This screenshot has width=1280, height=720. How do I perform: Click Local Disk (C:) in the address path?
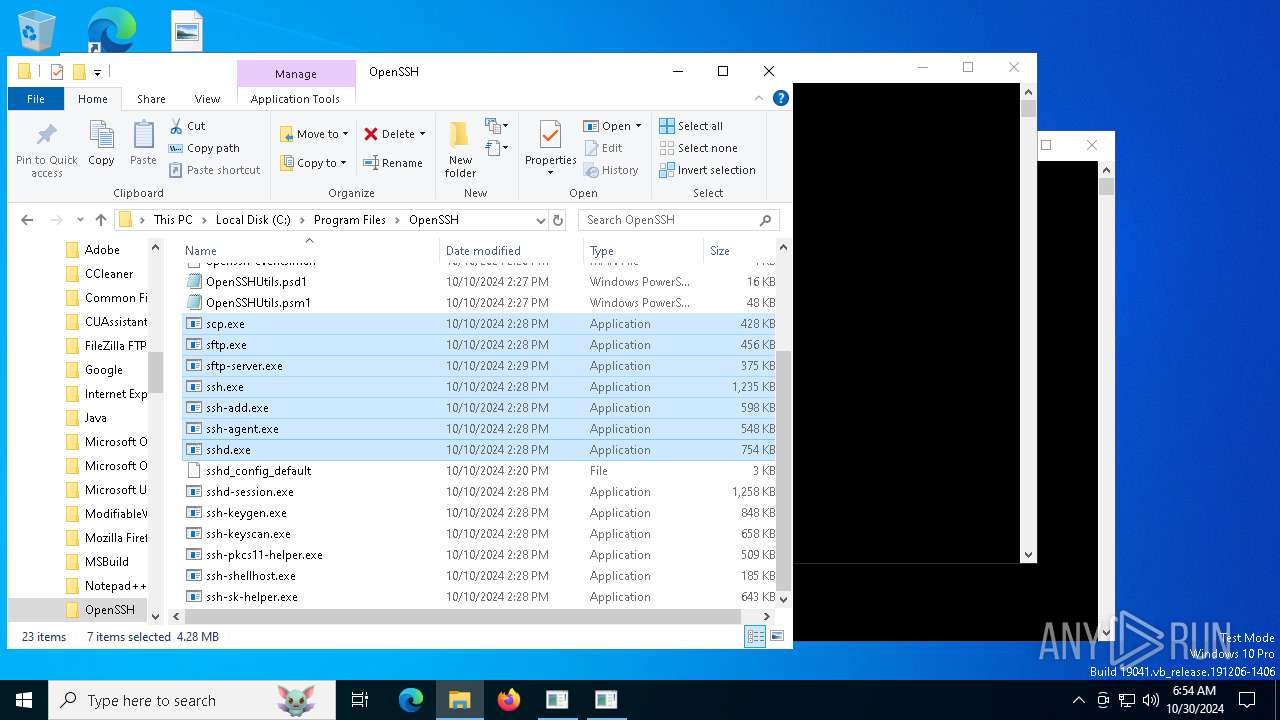(253, 220)
